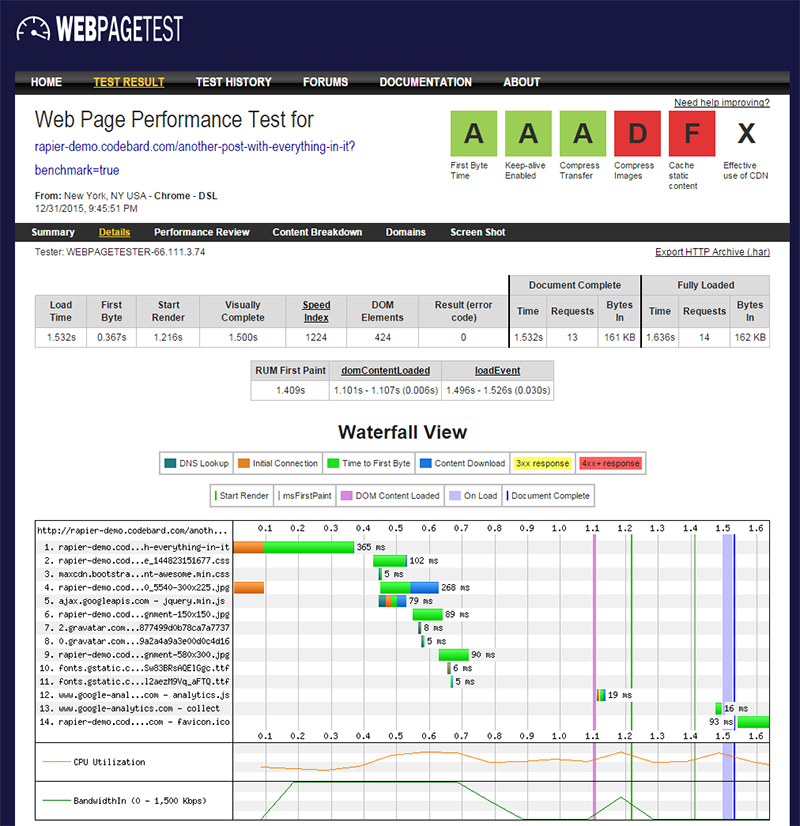Click the 268 ms bar of request 4
Screen dimensions: 800x826
click(409, 587)
